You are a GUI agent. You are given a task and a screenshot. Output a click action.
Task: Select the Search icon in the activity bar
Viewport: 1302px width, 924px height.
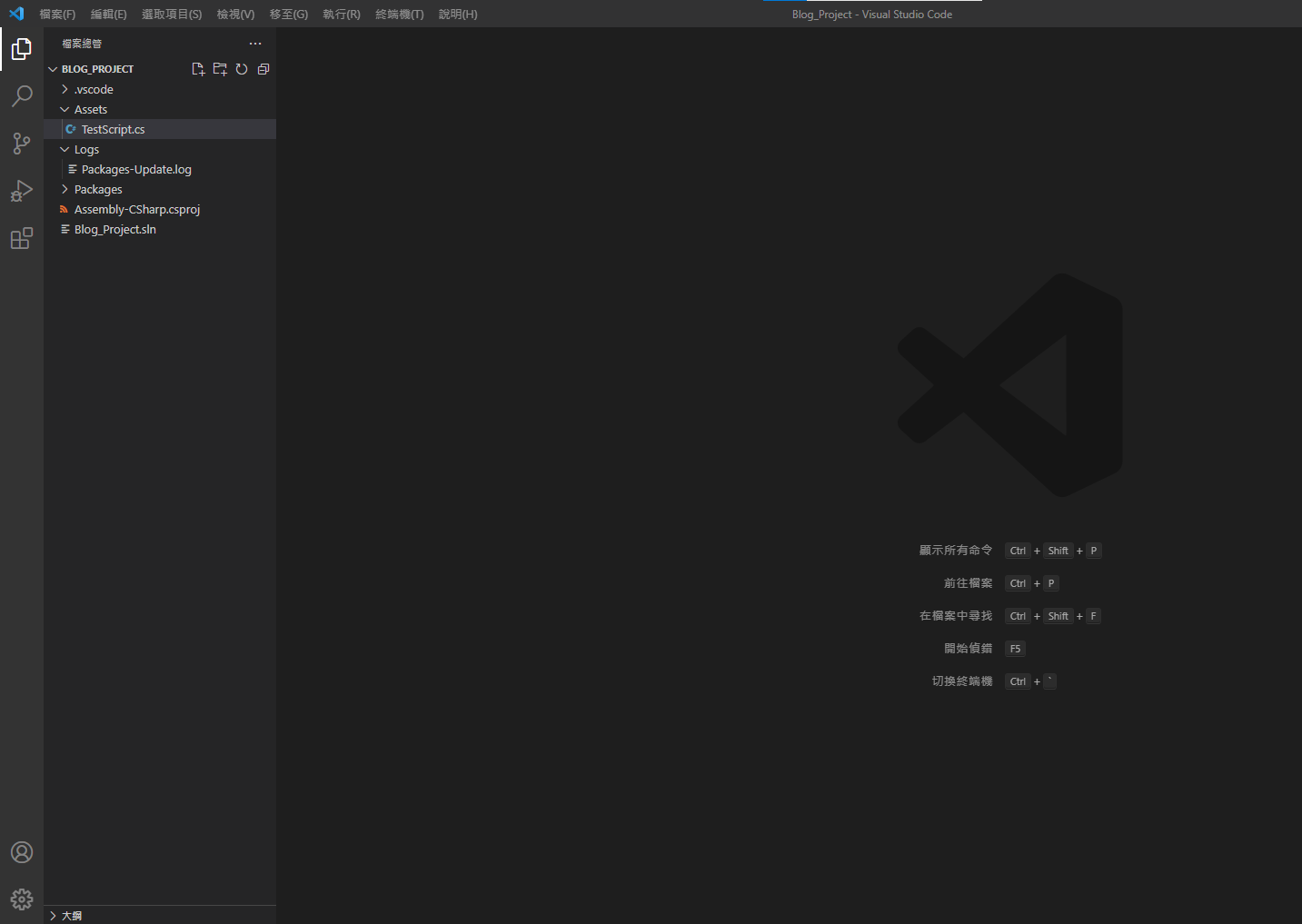pyautogui.click(x=21, y=96)
